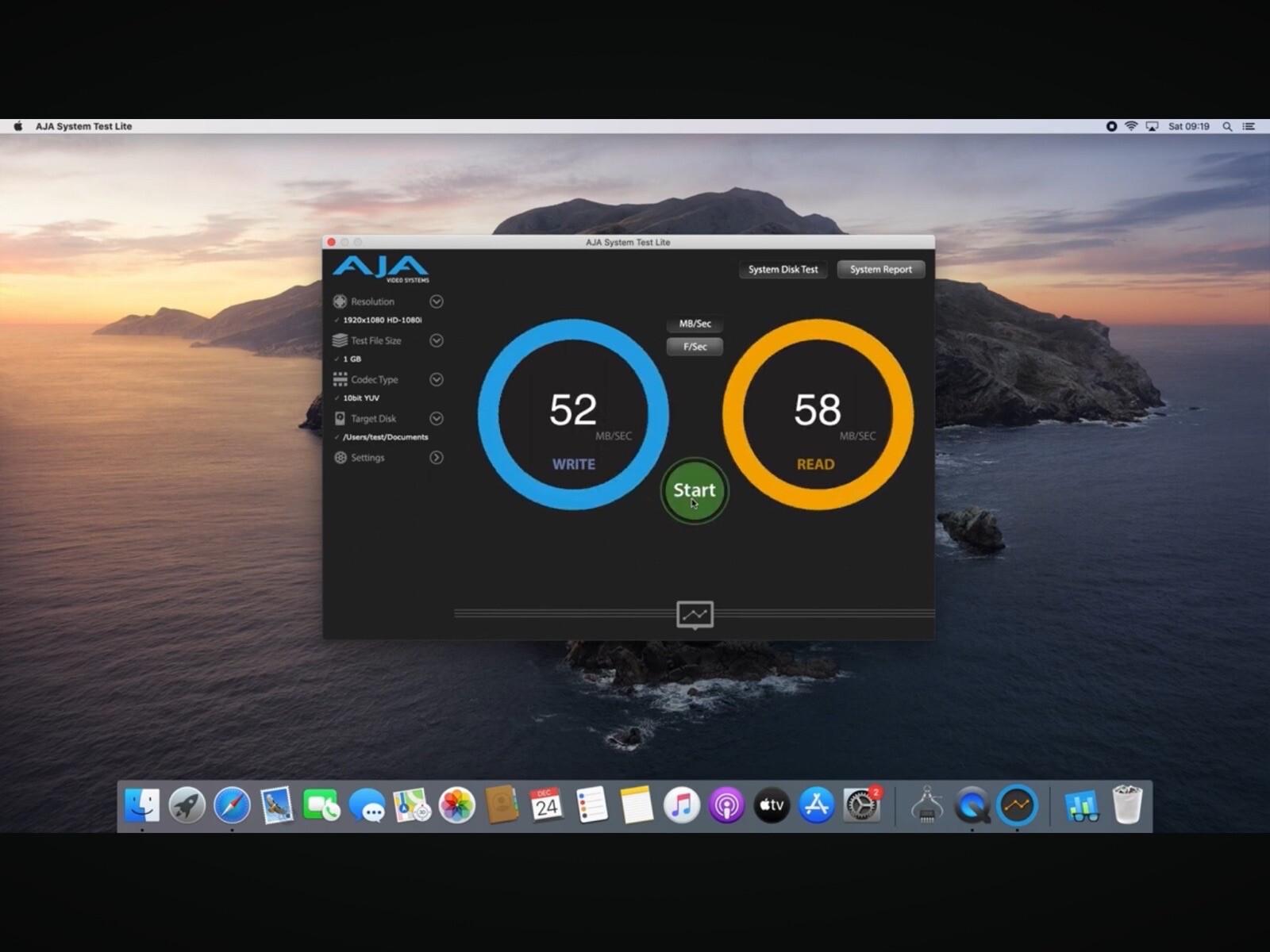
Task: Expand the Codec Type dropdown chevron
Action: click(x=437, y=379)
